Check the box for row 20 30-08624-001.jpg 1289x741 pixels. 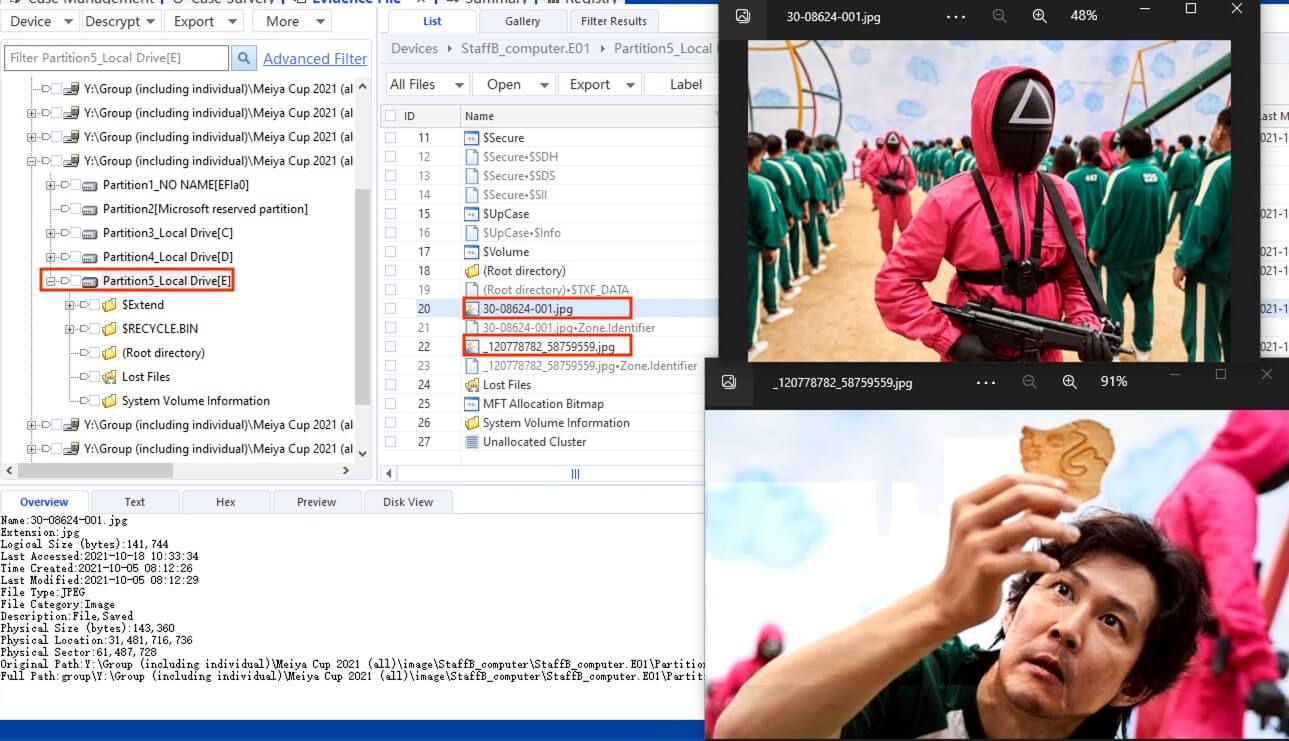(391, 309)
